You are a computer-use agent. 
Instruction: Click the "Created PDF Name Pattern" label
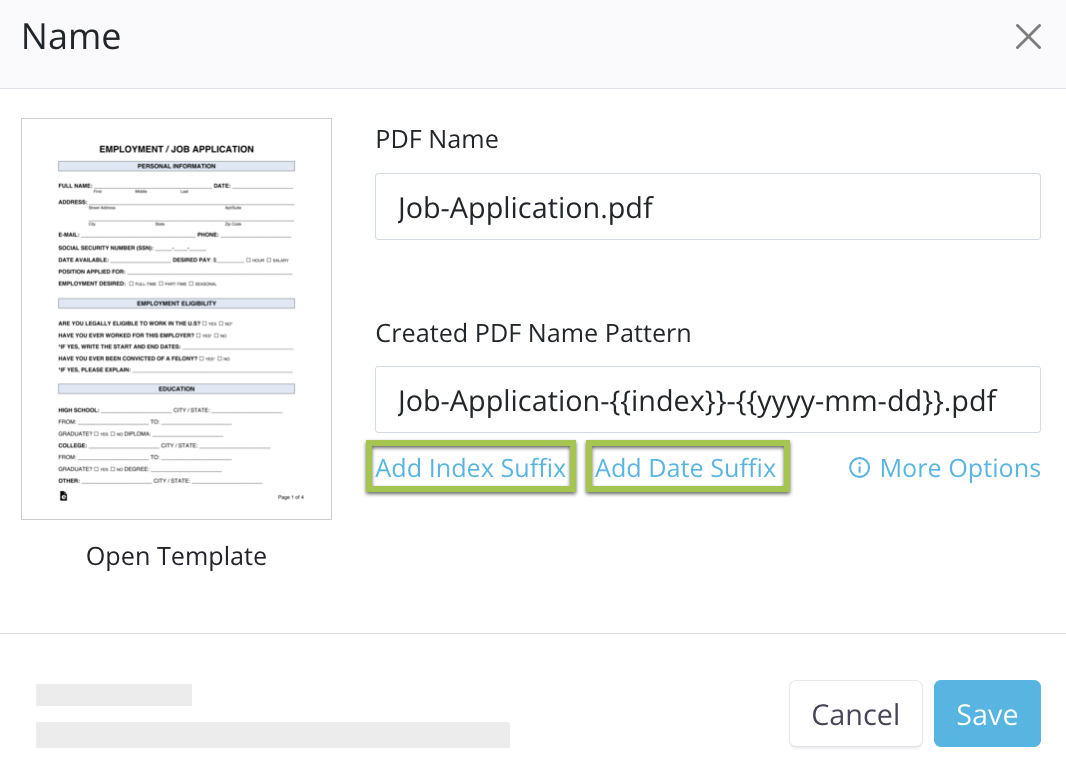click(533, 333)
